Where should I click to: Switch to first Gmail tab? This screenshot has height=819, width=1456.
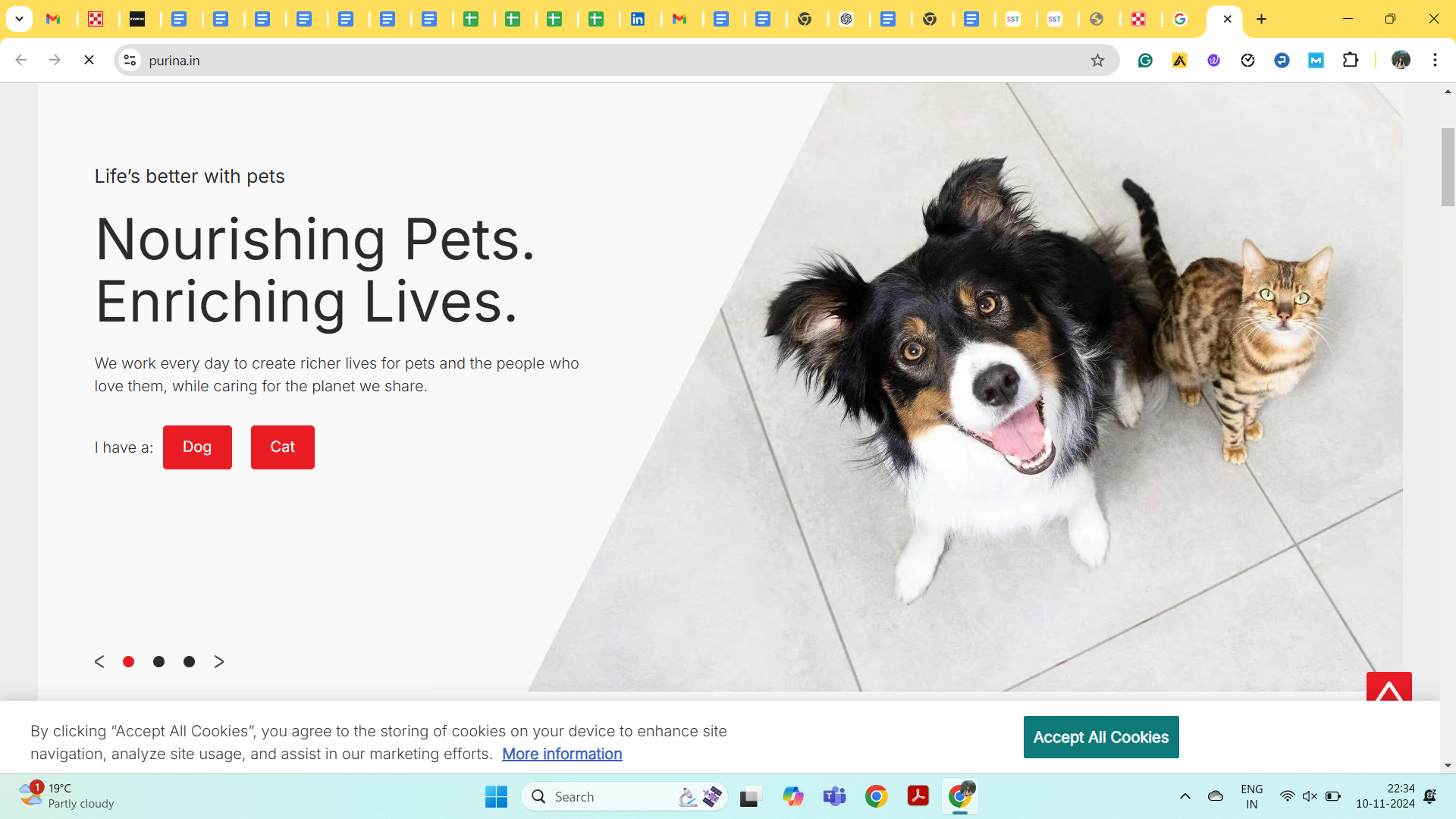coord(53,19)
